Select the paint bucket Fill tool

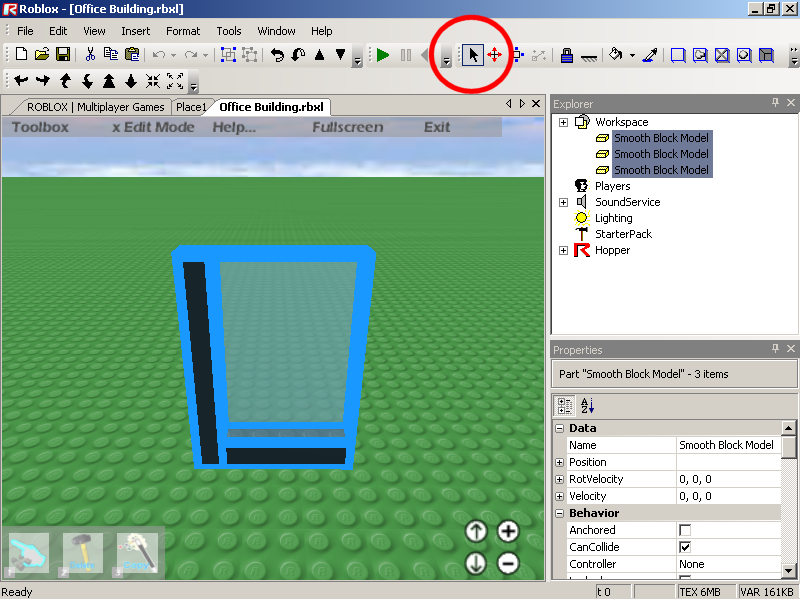[x=616, y=56]
